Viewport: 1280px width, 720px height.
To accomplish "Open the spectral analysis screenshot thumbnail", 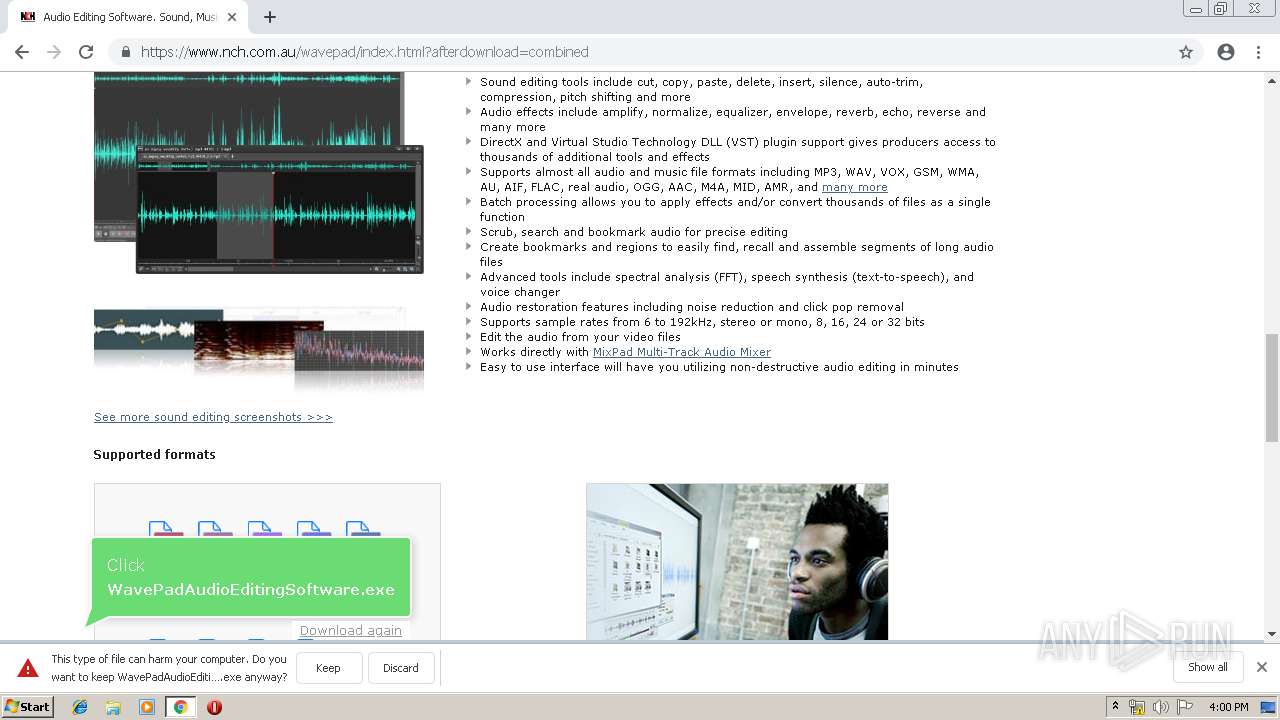I will coord(259,349).
